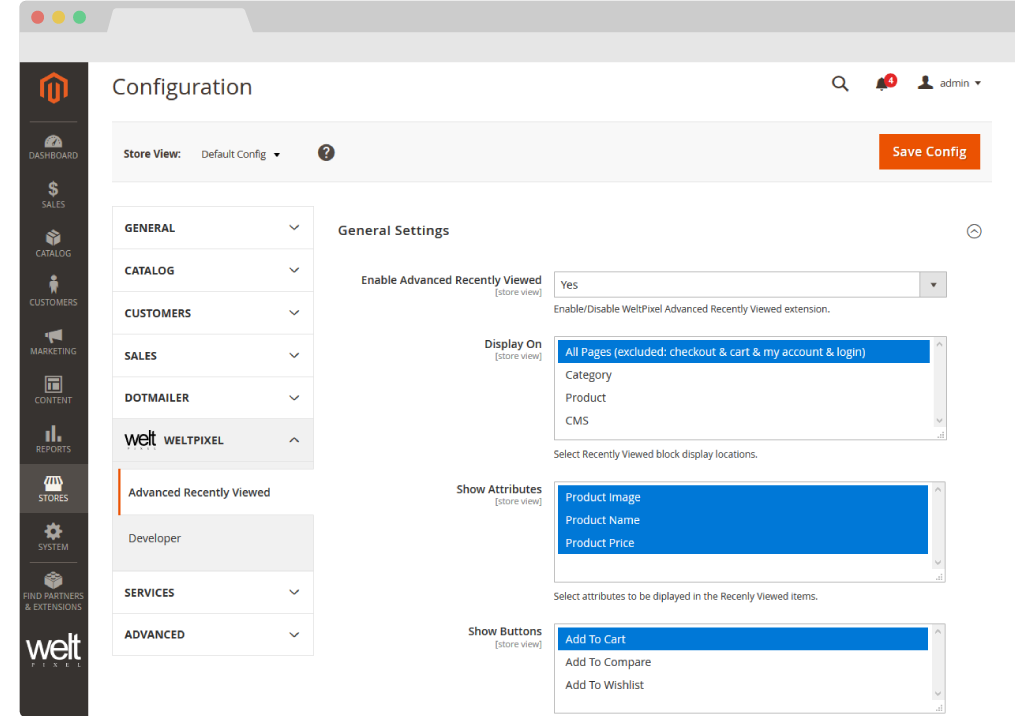
Task: Expand the GENERAL configuration section
Action: [212, 228]
